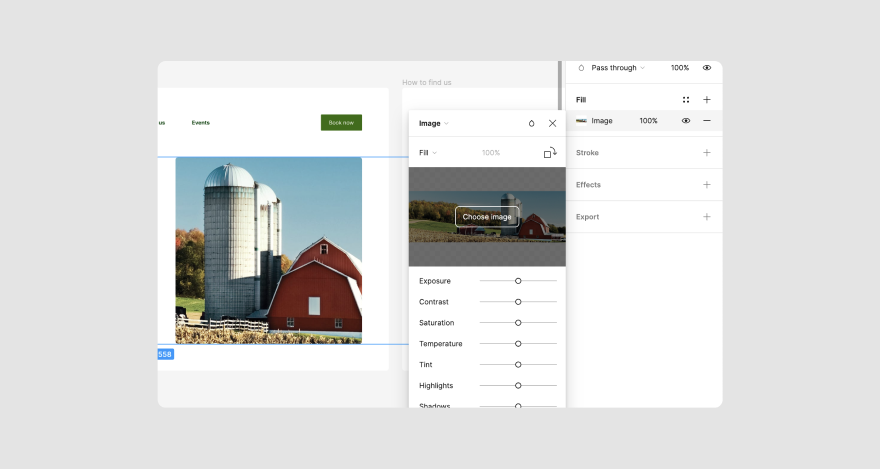Viewport: 880px width, 469px height.
Task: Click the Stroke section label
Action: (587, 153)
